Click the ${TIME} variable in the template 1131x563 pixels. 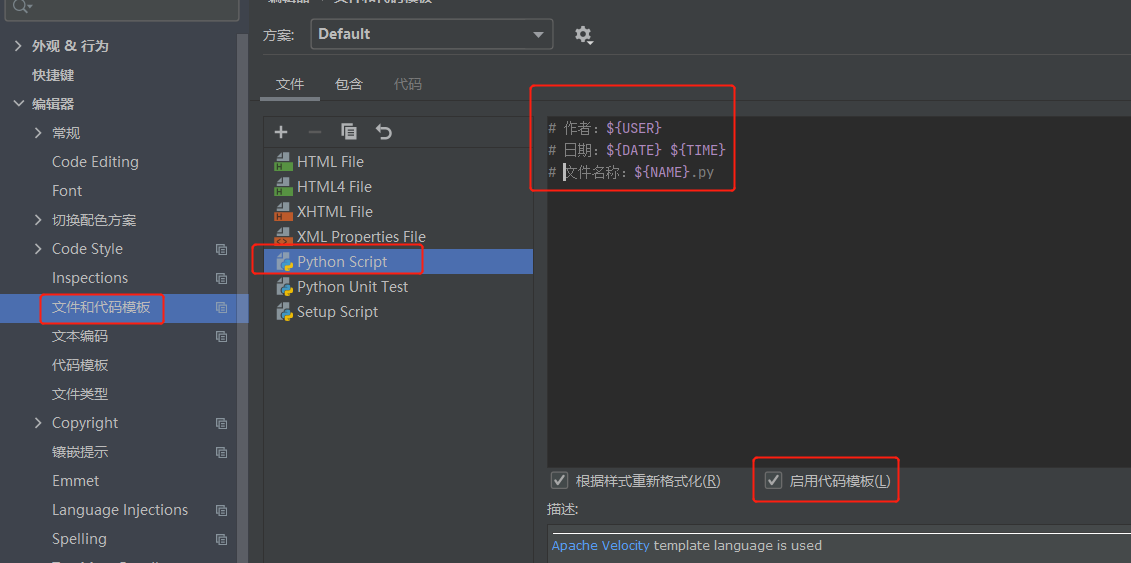pos(697,150)
